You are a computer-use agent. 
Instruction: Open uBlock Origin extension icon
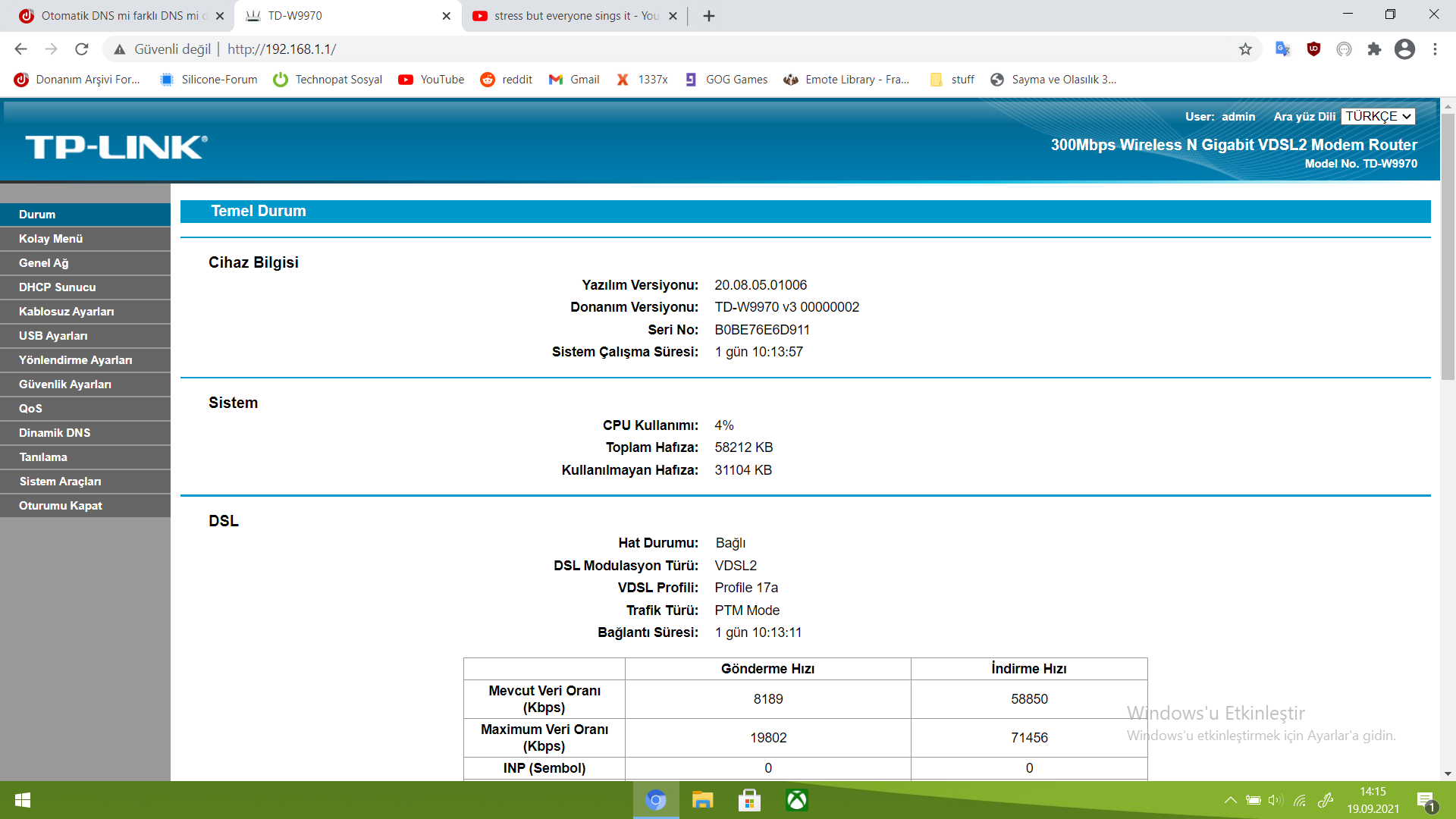[1313, 49]
